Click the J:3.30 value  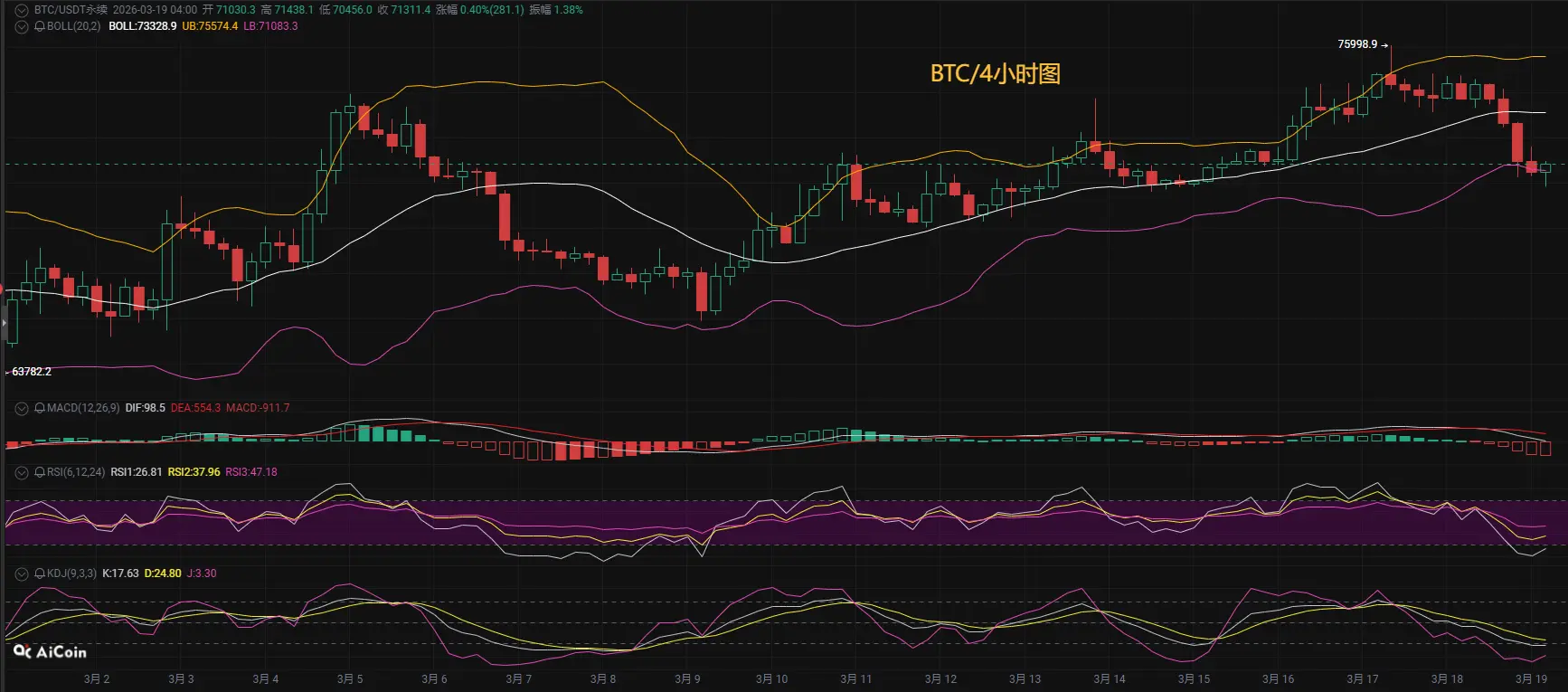point(202,574)
